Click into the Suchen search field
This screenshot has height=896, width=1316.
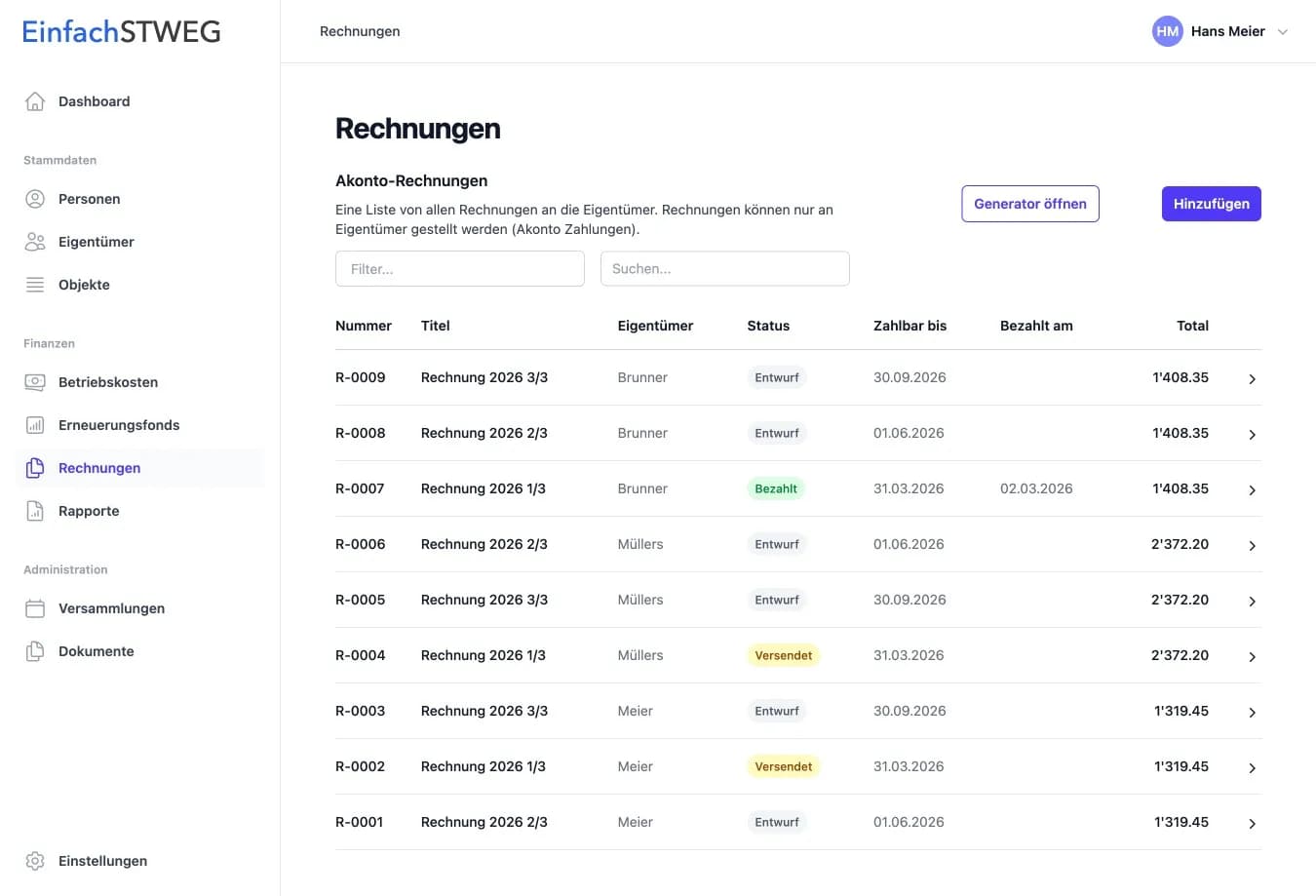coord(724,269)
